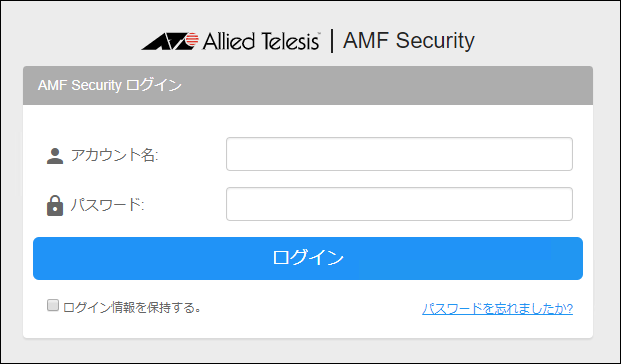Focus the アカウント名 input field
The image size is (621, 364).
pos(399,154)
